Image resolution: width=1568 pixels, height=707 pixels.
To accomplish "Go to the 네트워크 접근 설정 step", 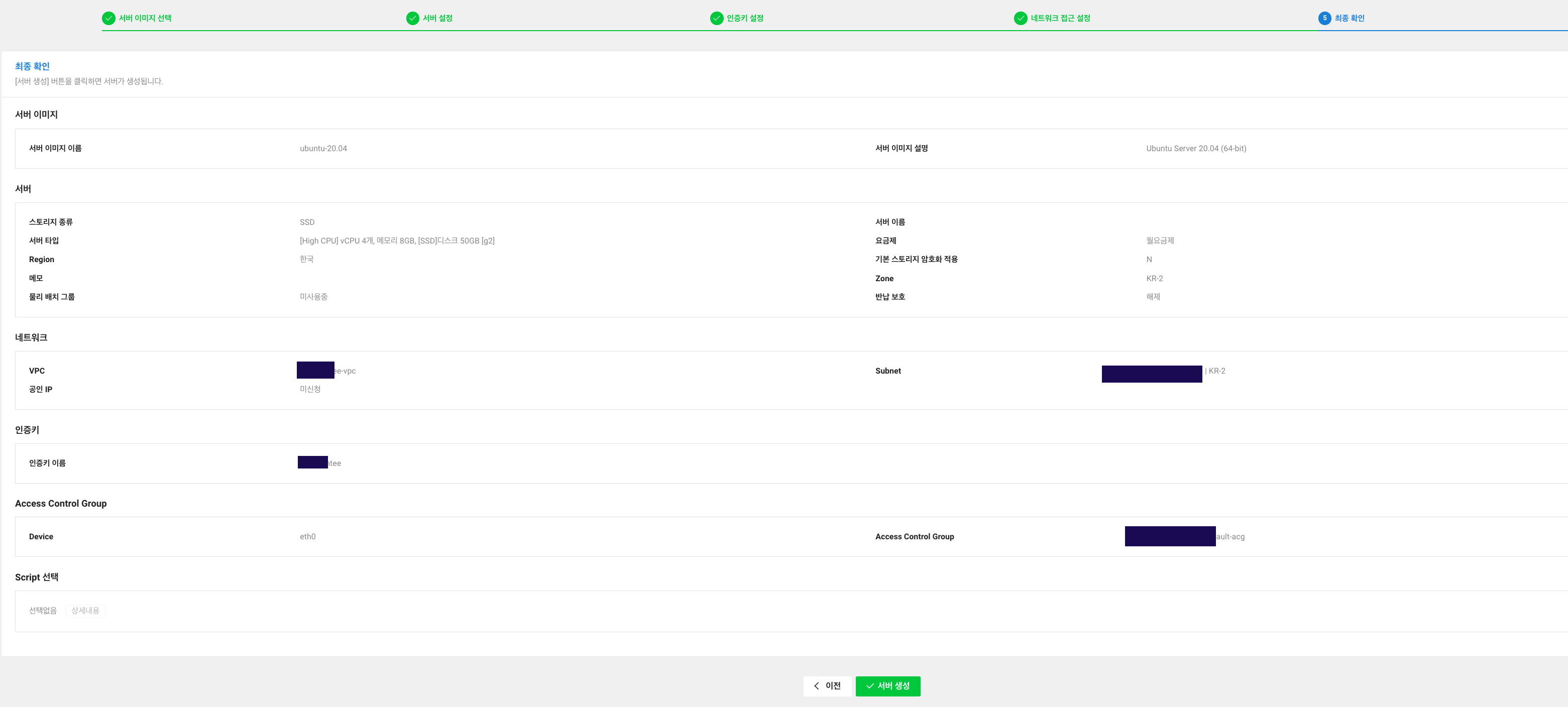I will point(1060,18).
